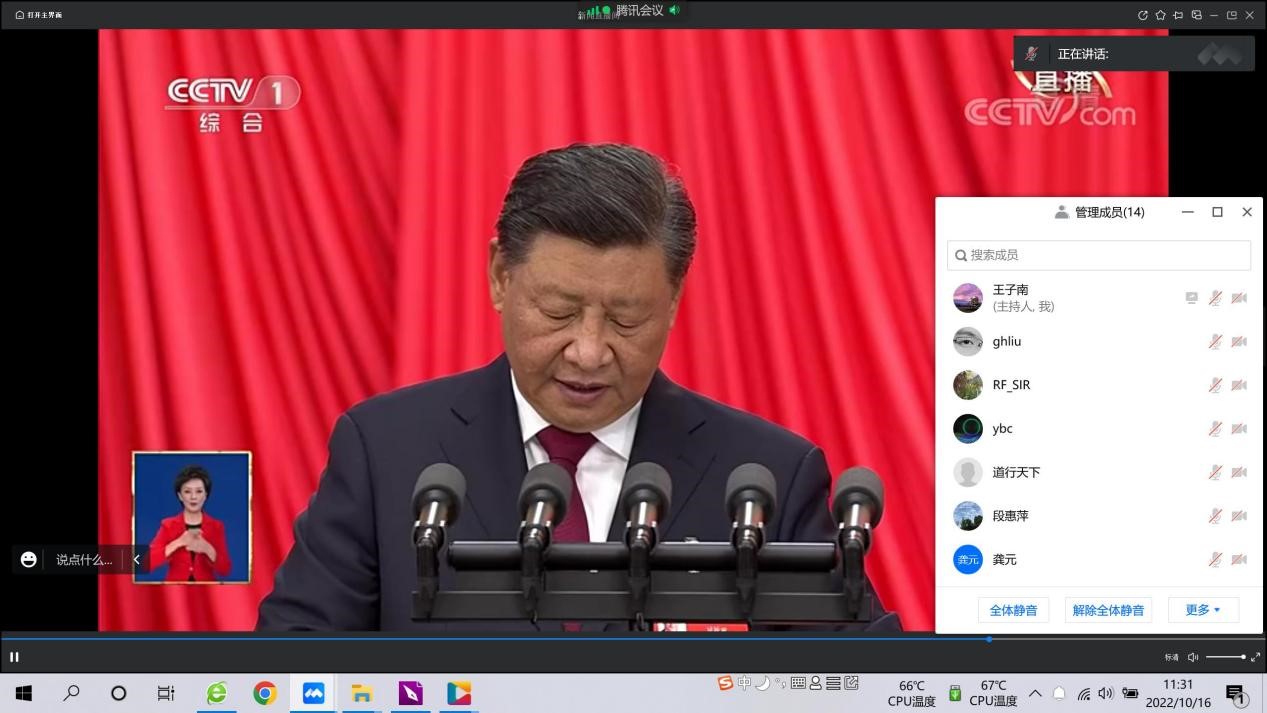Click the 搜索成员 search field

(1098, 255)
